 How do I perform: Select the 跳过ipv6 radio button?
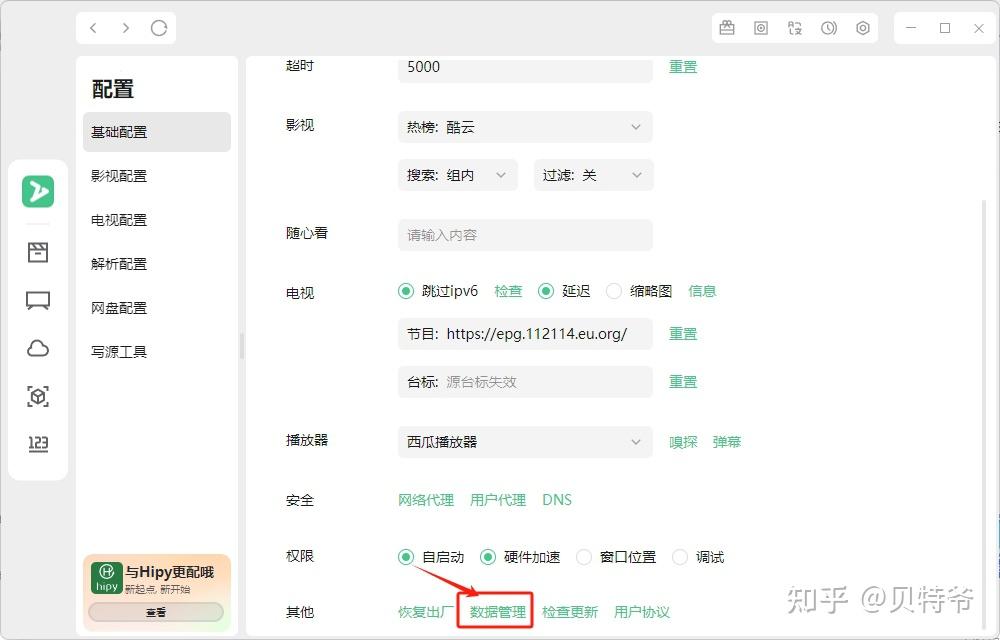coord(405,291)
